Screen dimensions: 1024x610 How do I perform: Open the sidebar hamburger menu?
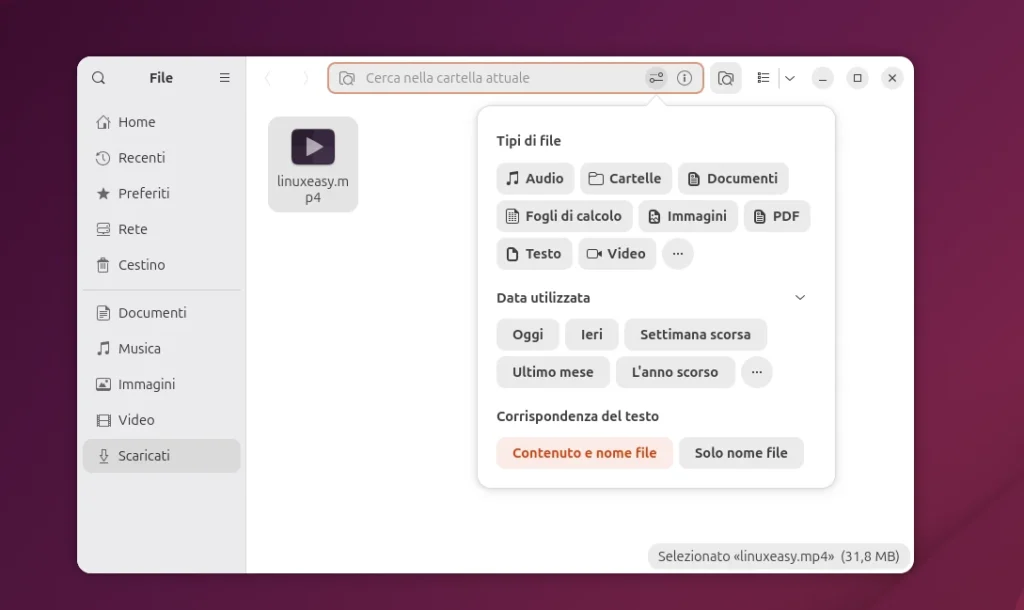[x=224, y=78]
